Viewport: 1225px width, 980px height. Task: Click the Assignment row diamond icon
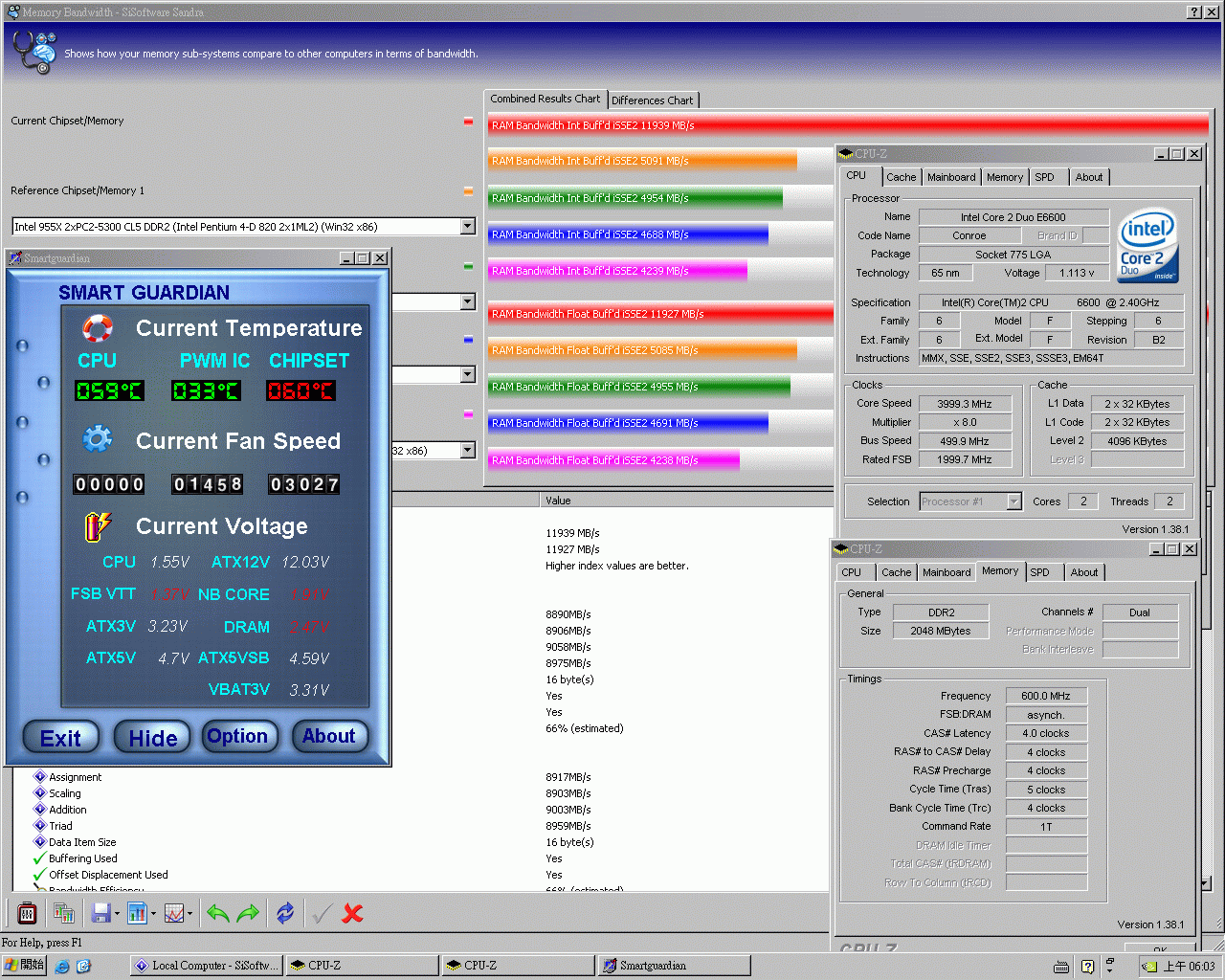pos(40,776)
